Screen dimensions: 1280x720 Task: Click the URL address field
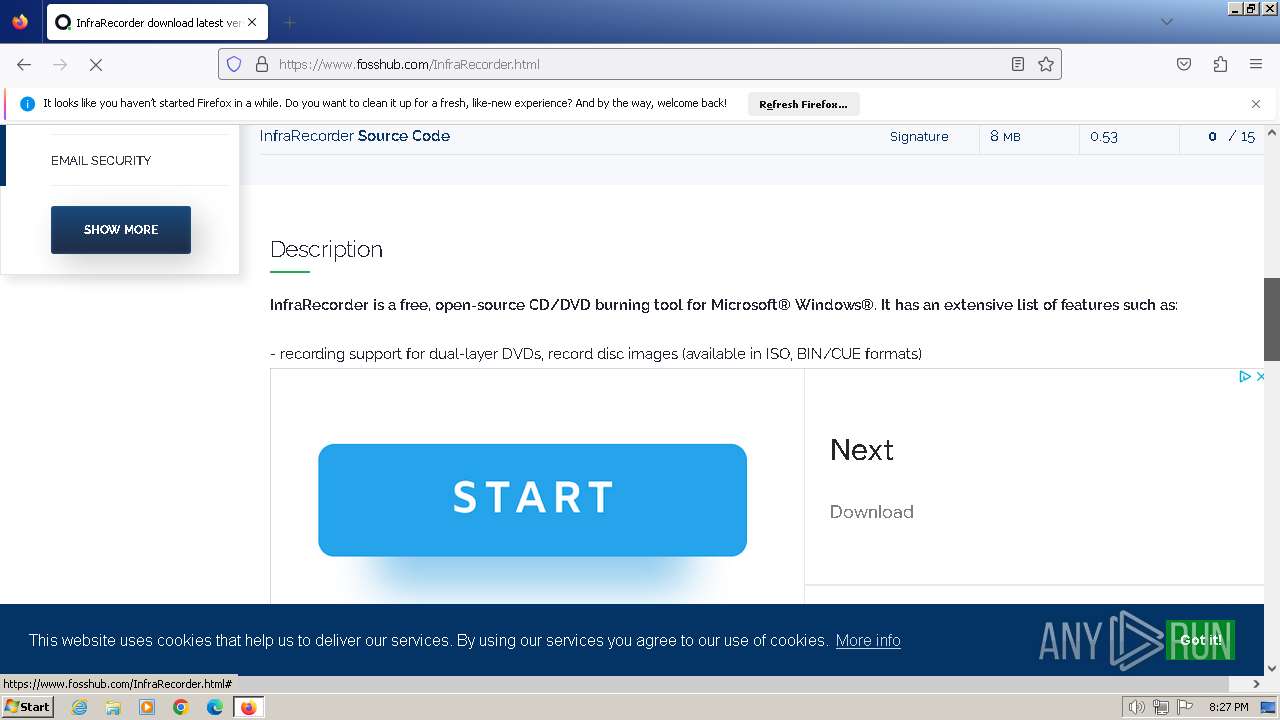coord(640,64)
